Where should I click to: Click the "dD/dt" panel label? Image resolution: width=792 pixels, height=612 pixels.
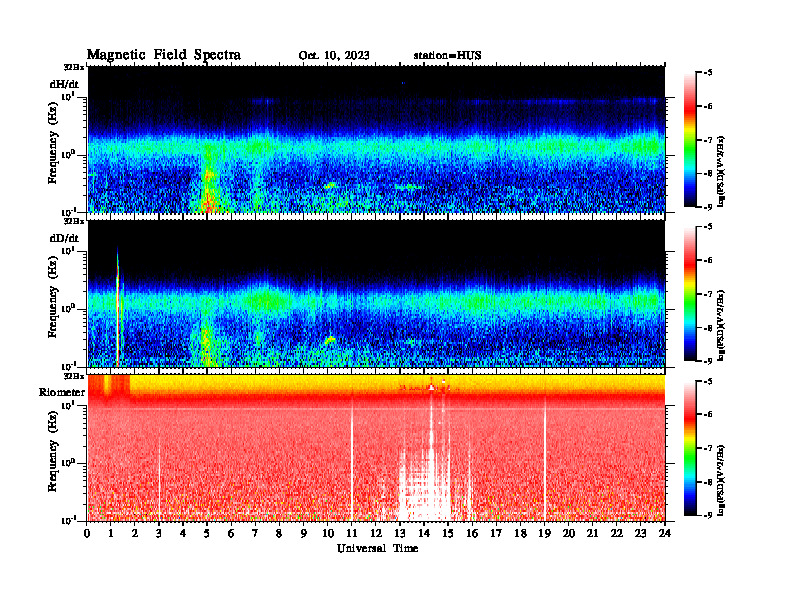64,238
